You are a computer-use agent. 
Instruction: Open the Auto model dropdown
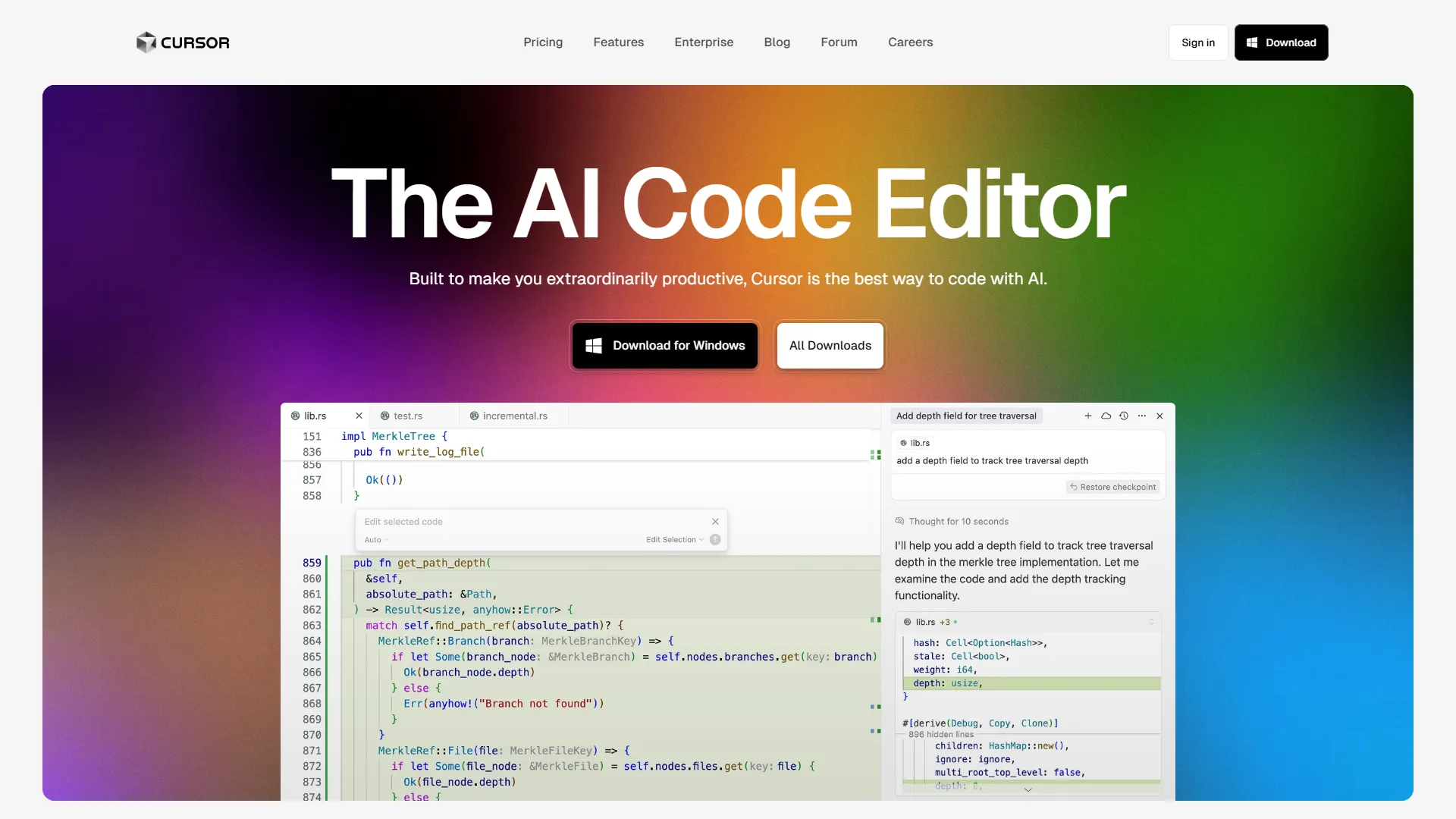[x=375, y=539]
